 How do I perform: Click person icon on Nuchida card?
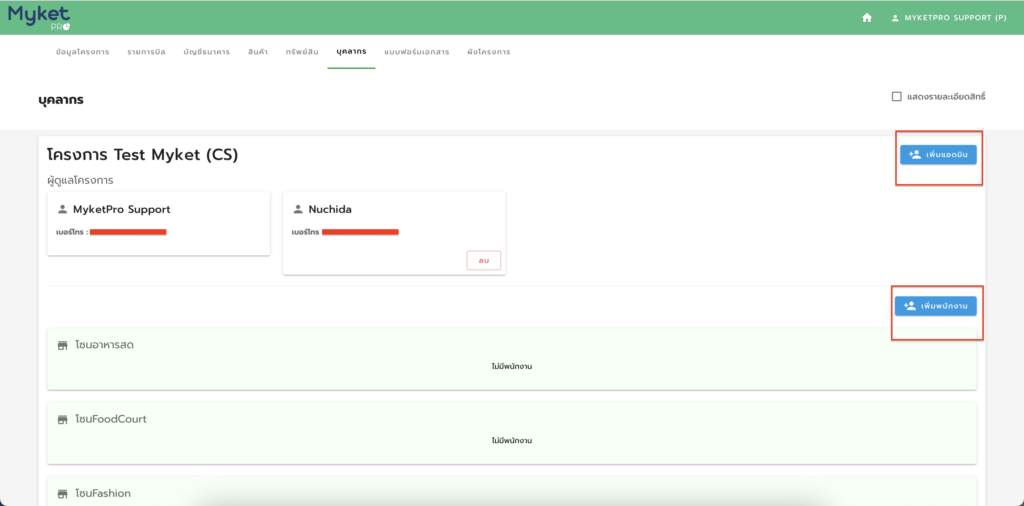[298, 210]
